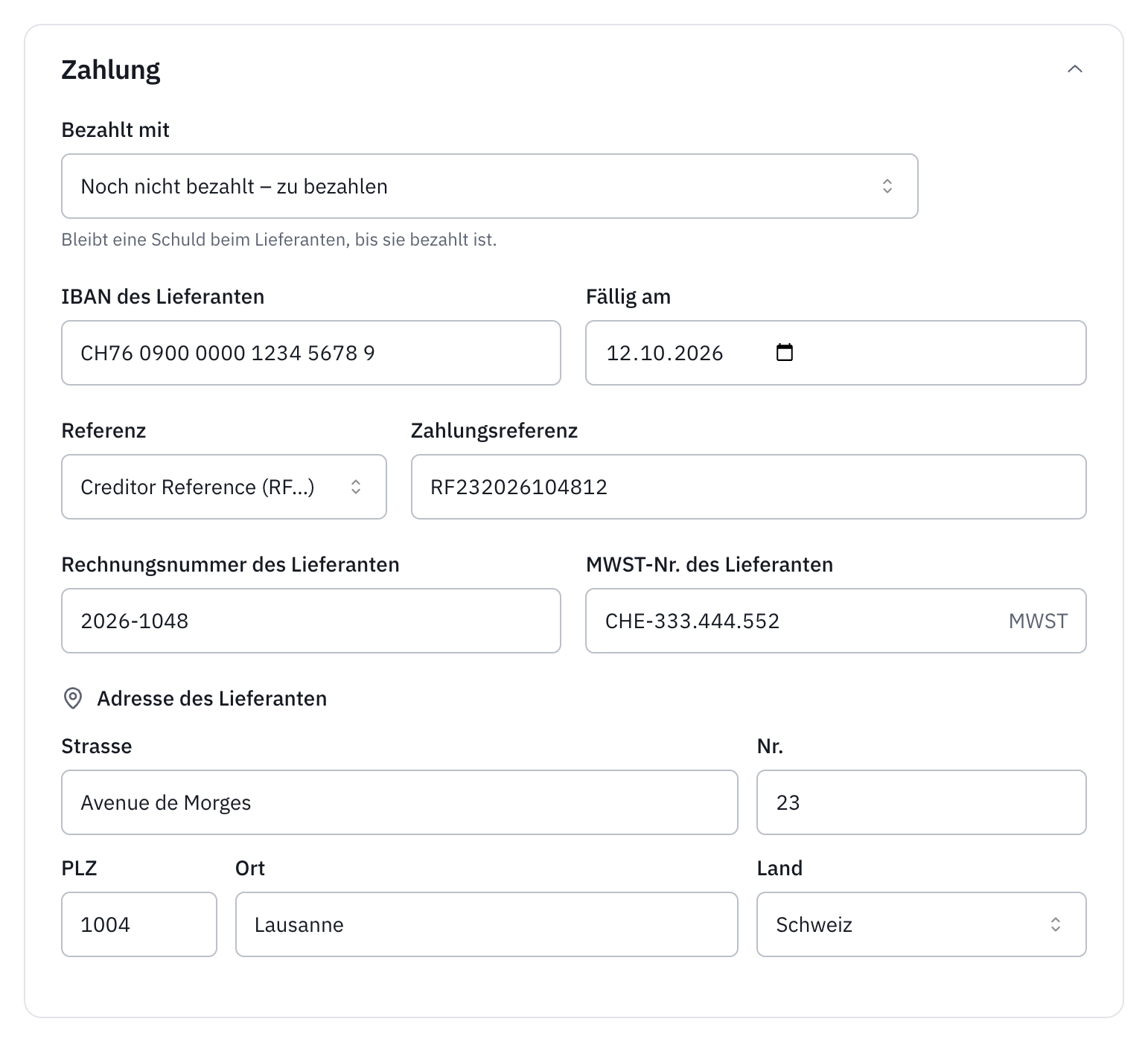
Task: Open the calendar picker icon for Fällig am
Action: point(785,352)
